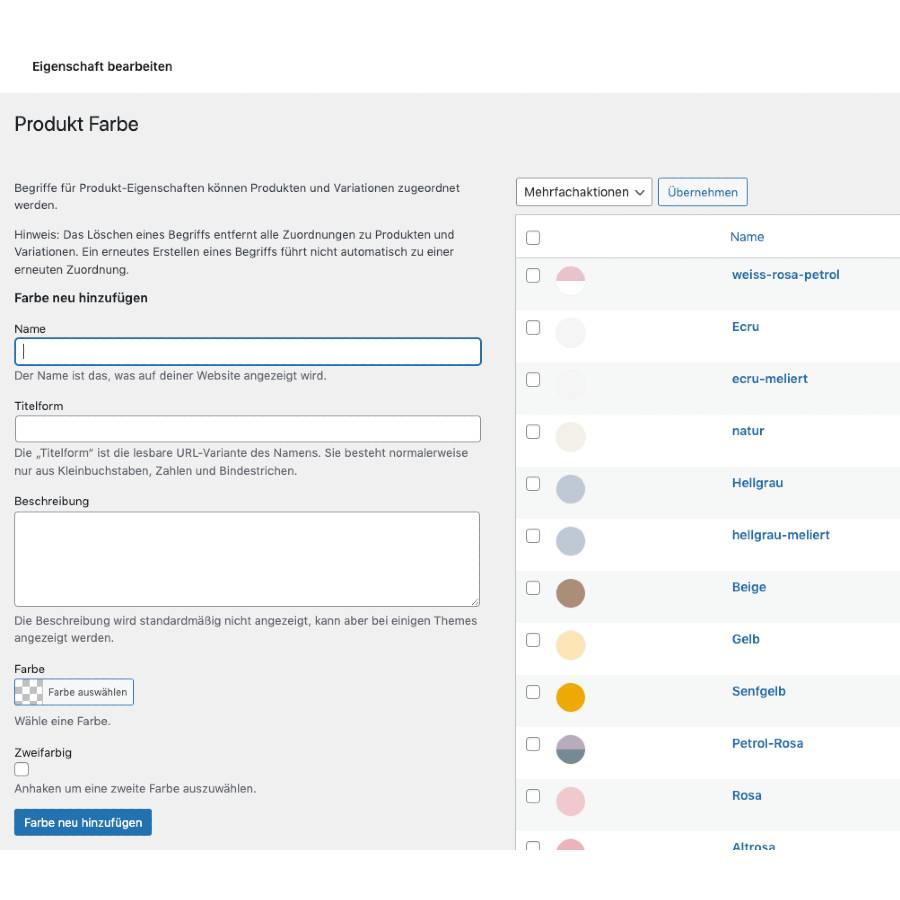Click the Hellgrau color swatch
The image size is (900, 900).
click(x=571, y=489)
